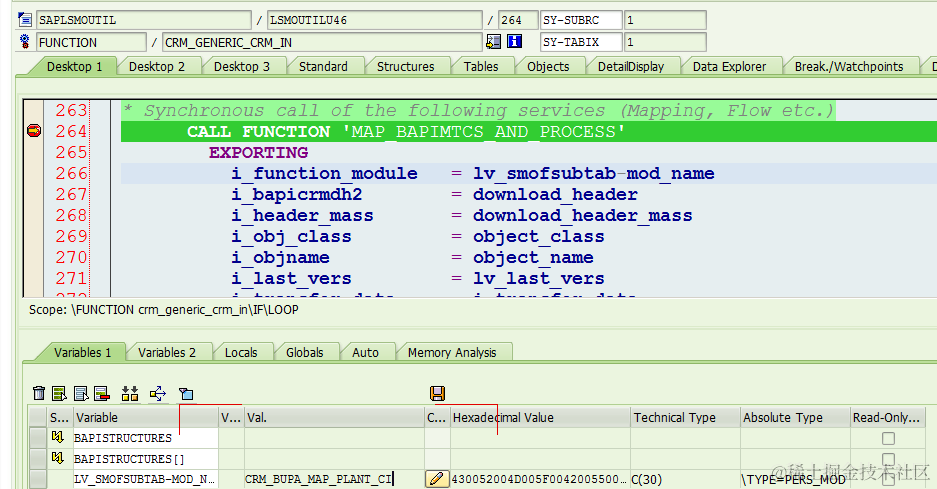Click the CRM_GENERIC_CRM_IN field
The image size is (937, 489).
click(321, 42)
